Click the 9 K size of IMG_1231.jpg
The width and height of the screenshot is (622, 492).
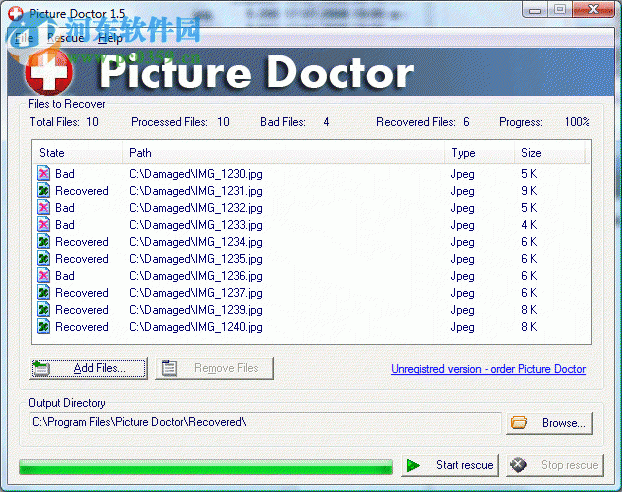point(529,190)
